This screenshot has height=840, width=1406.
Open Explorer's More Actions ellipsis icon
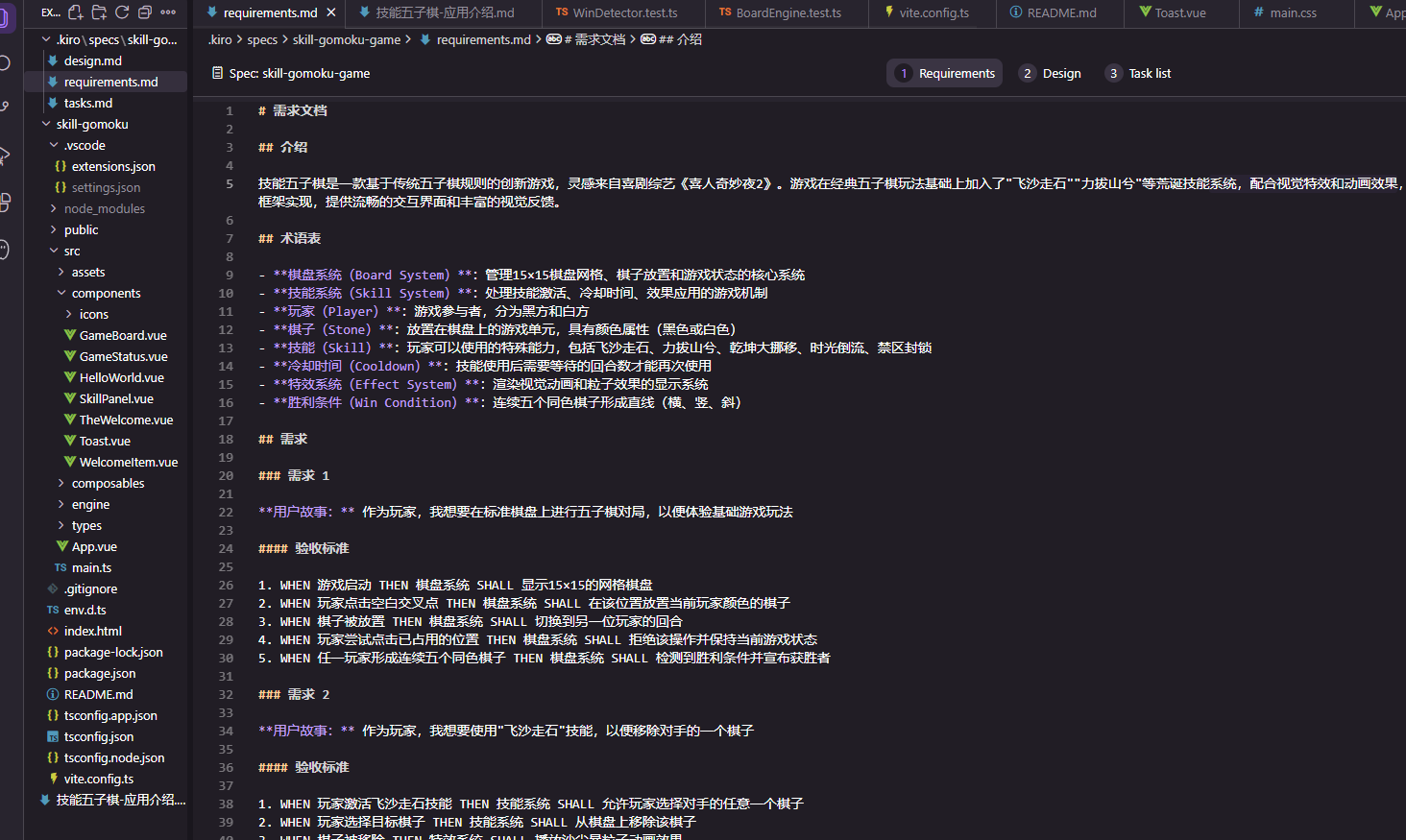pos(167,12)
